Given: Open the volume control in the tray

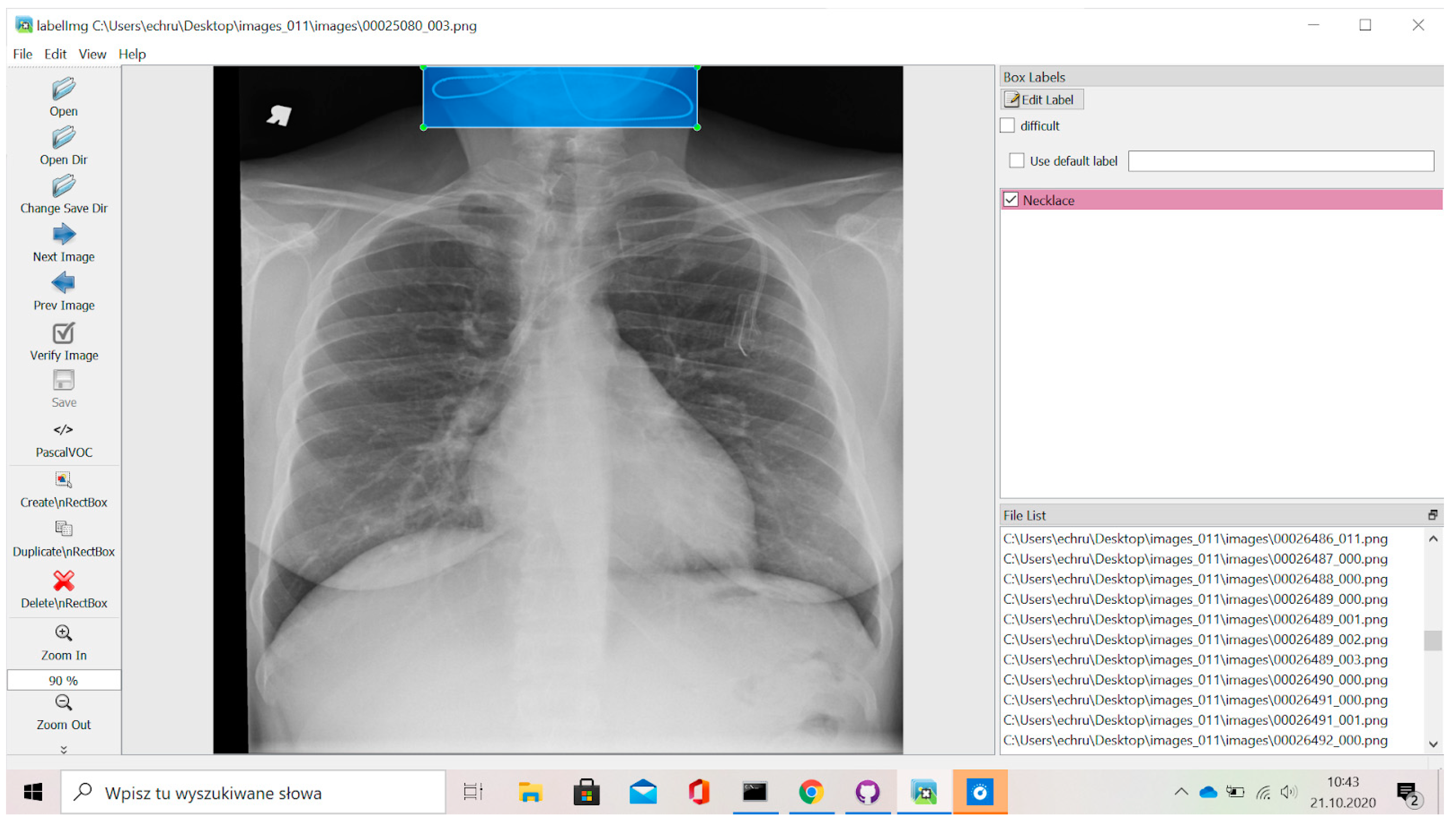Looking at the screenshot, I should tap(1289, 792).
